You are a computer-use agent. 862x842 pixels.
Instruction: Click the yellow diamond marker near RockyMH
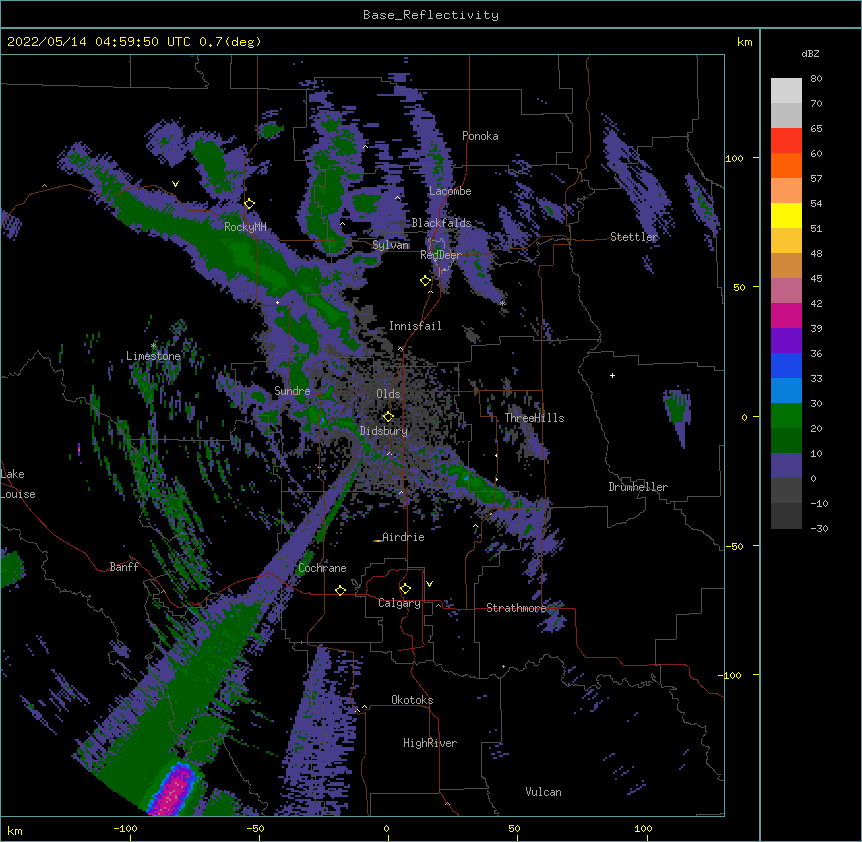coord(250,204)
